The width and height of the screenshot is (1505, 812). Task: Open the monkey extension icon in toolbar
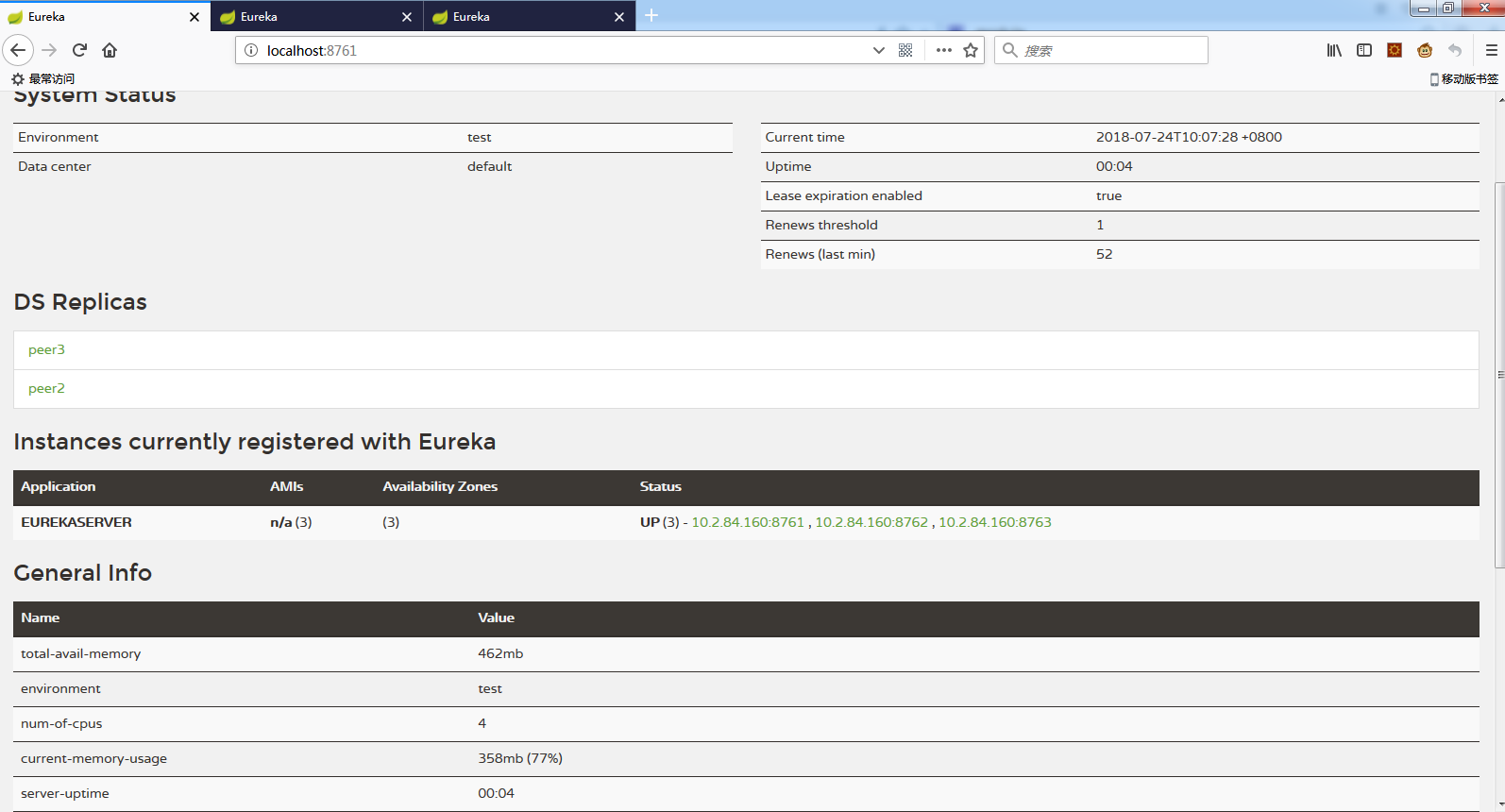coord(1425,50)
